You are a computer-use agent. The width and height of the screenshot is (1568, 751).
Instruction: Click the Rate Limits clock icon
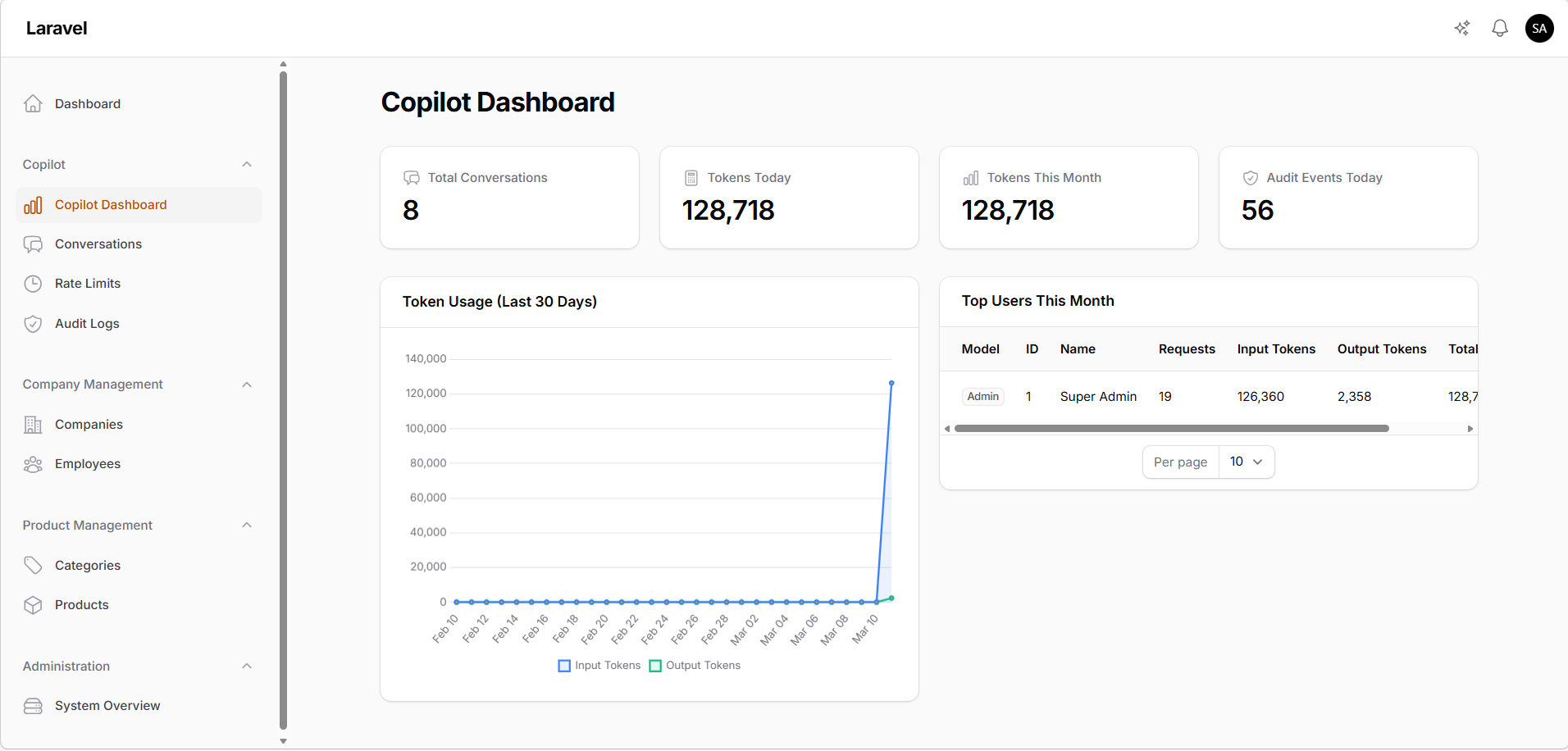(x=33, y=284)
